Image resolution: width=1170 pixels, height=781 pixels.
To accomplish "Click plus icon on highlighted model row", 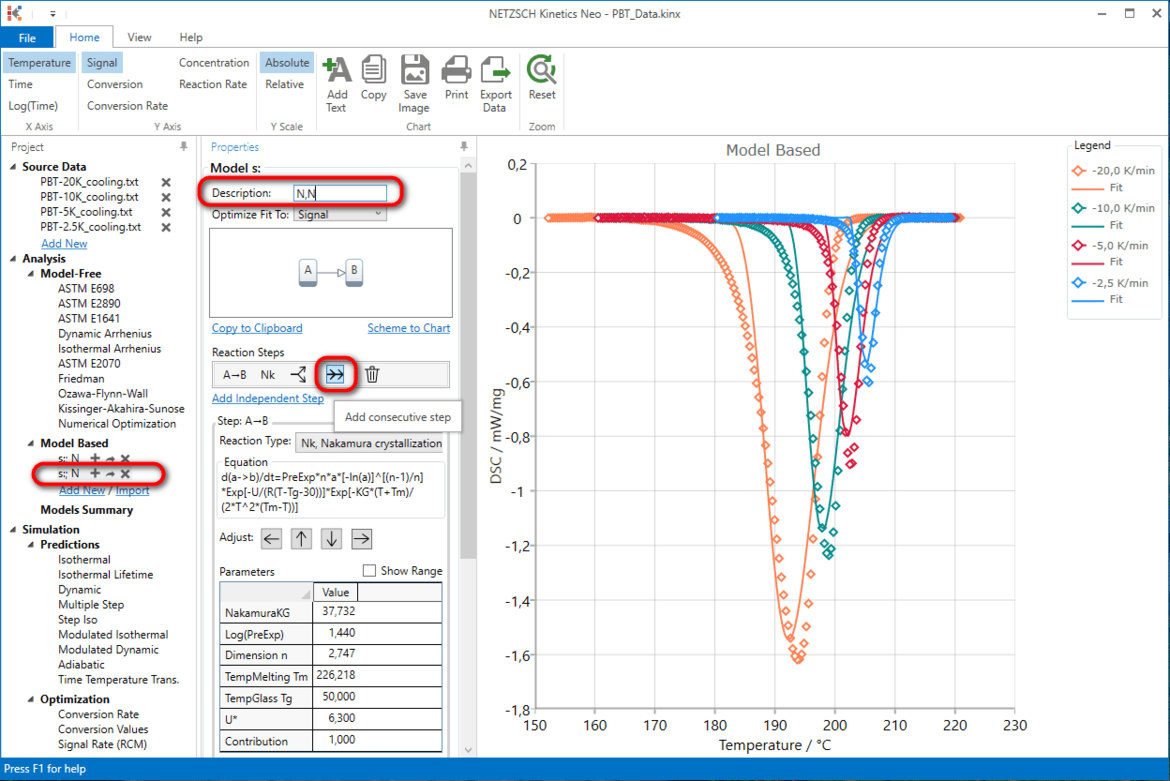I will tap(95, 474).
